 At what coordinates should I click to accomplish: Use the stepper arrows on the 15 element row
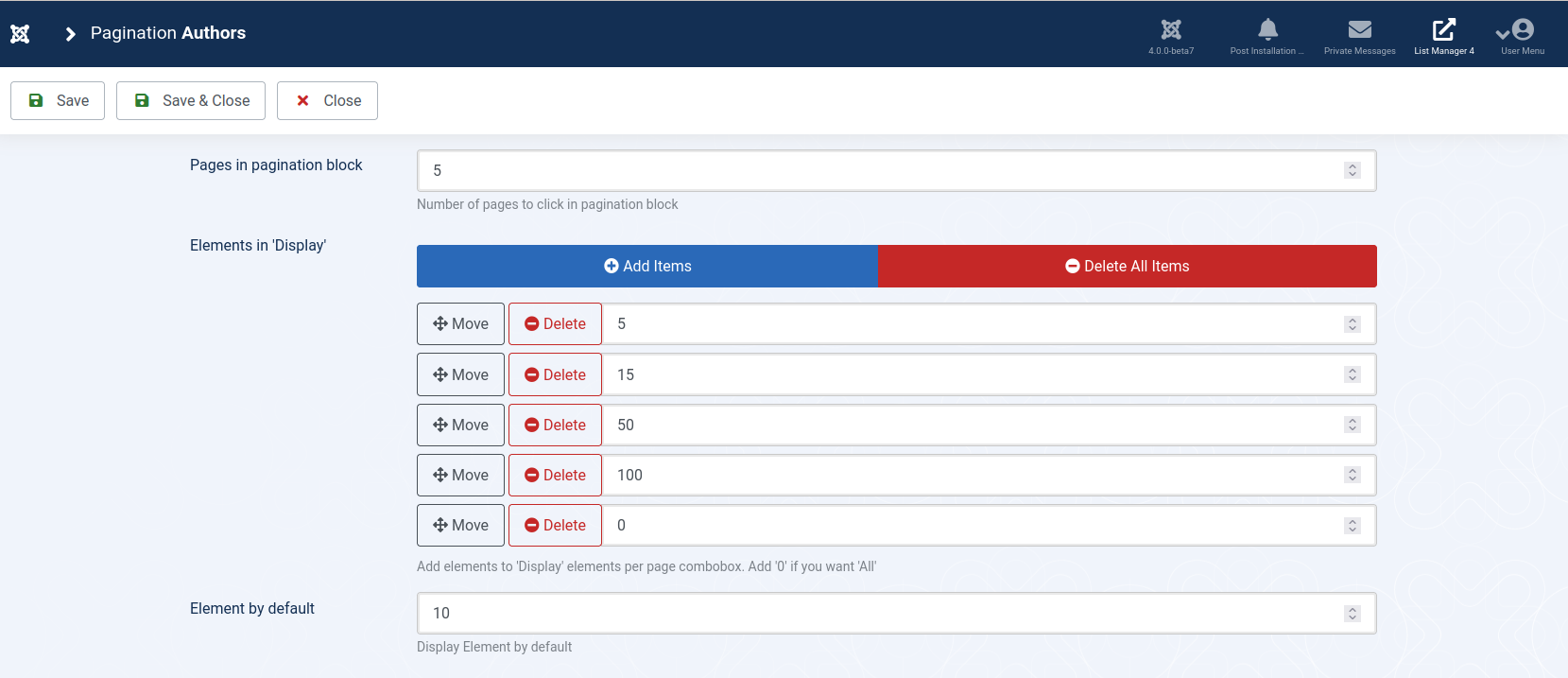(1353, 374)
